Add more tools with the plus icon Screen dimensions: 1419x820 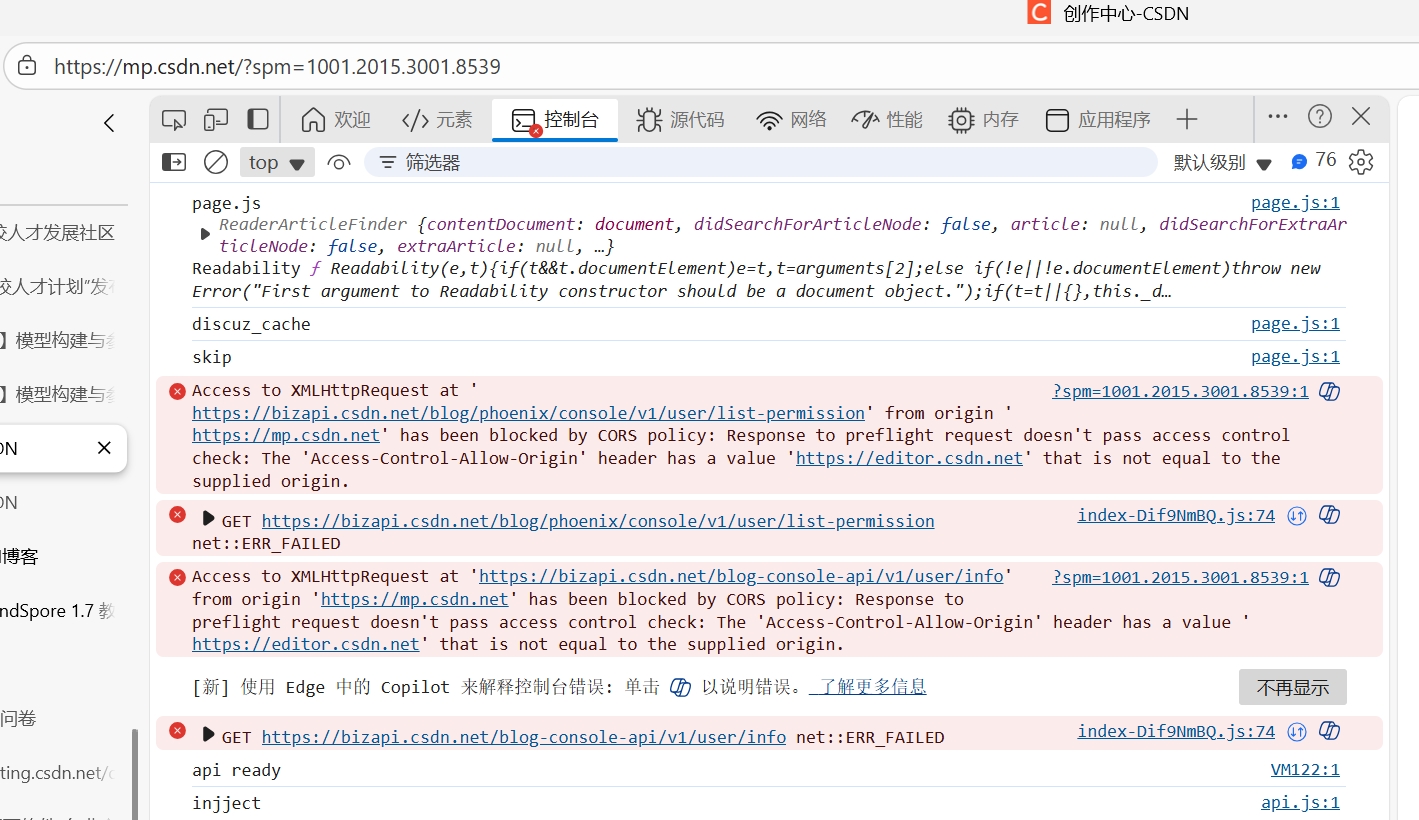click(x=1187, y=120)
